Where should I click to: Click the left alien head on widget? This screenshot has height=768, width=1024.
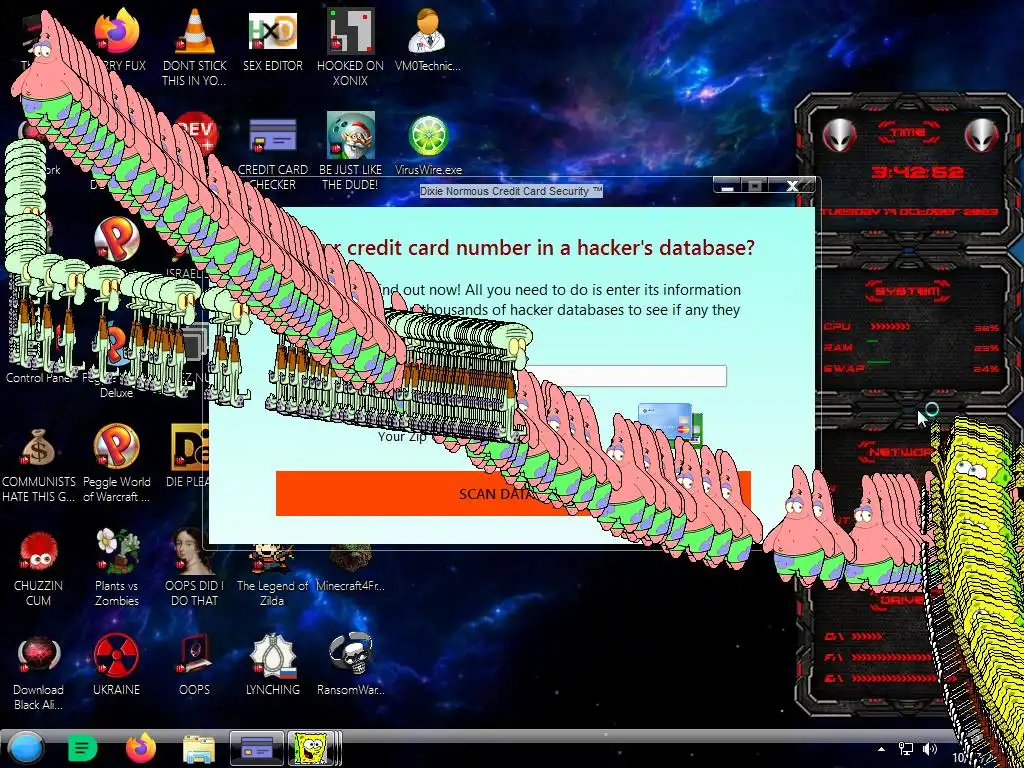[839, 135]
